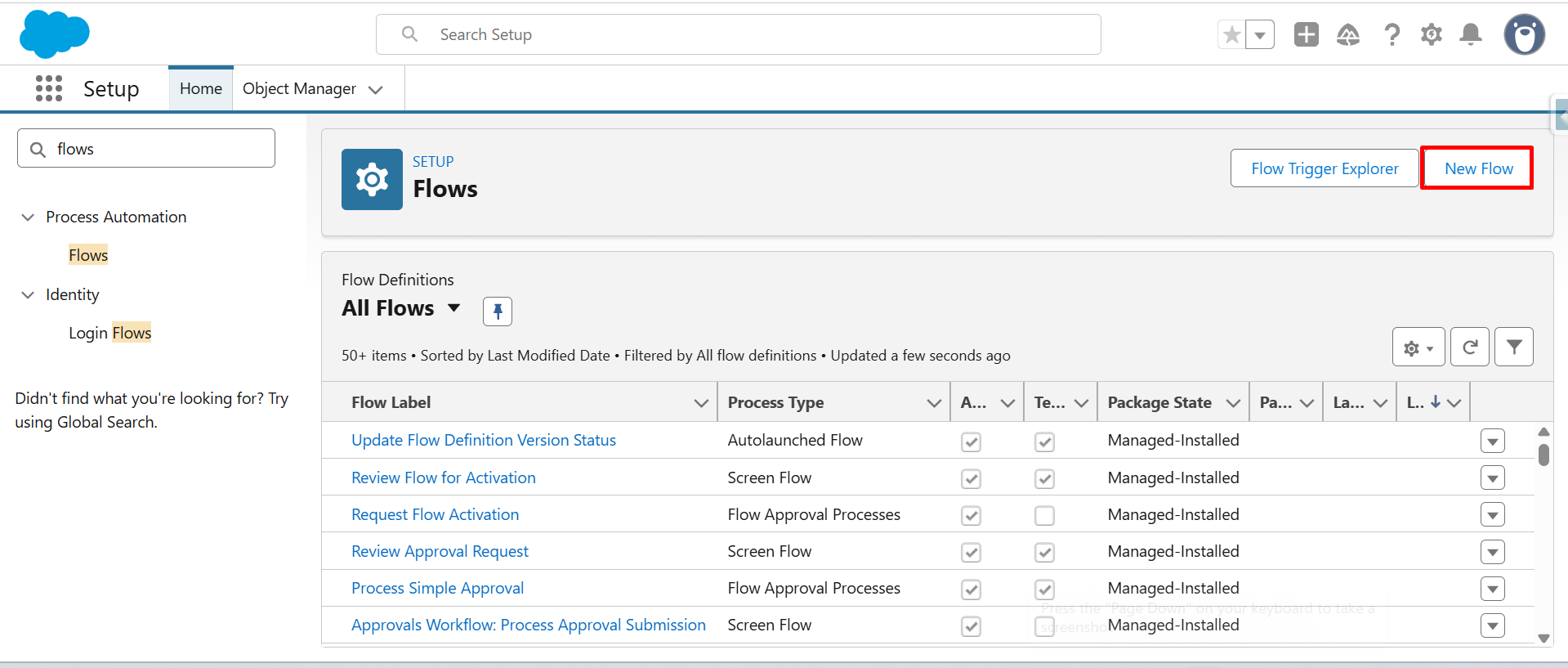Open the user profile avatar

click(x=1525, y=34)
